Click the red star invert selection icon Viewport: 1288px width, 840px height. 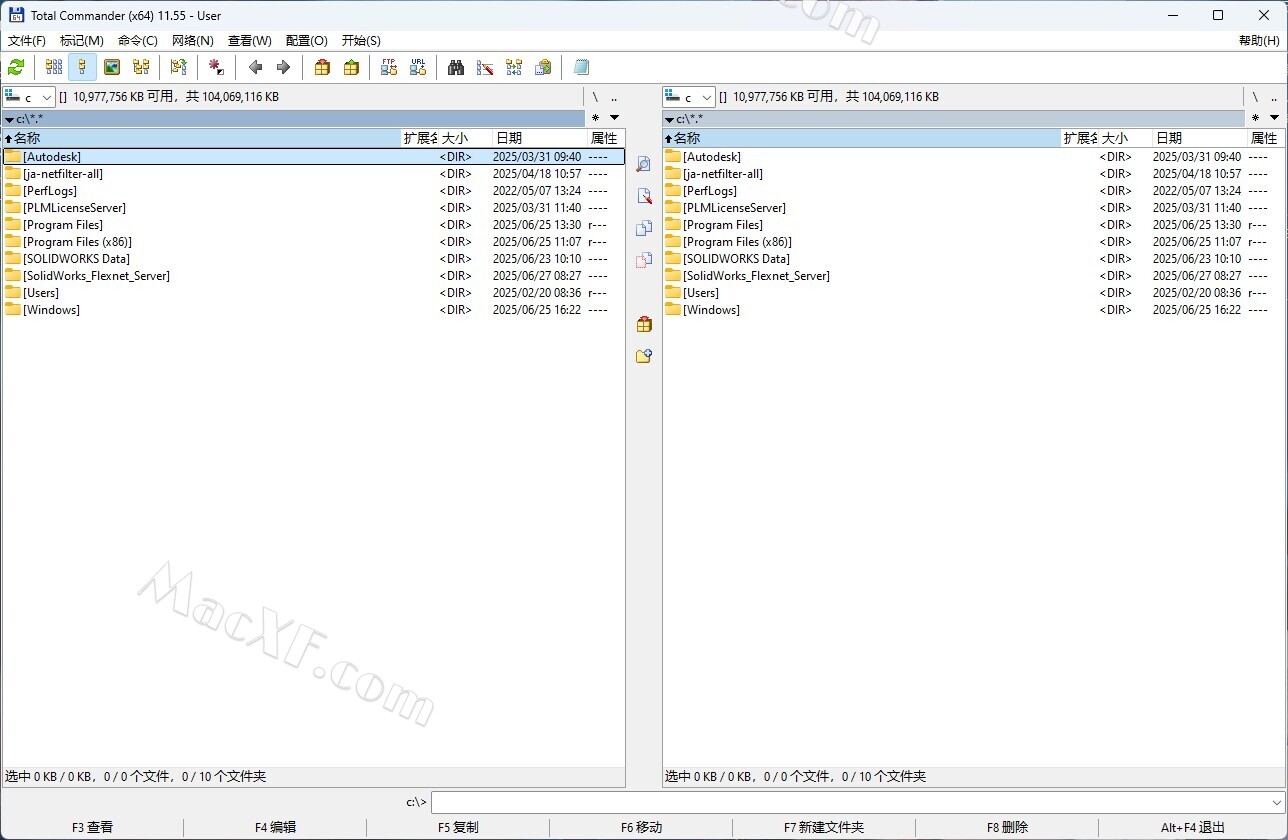tap(216, 67)
